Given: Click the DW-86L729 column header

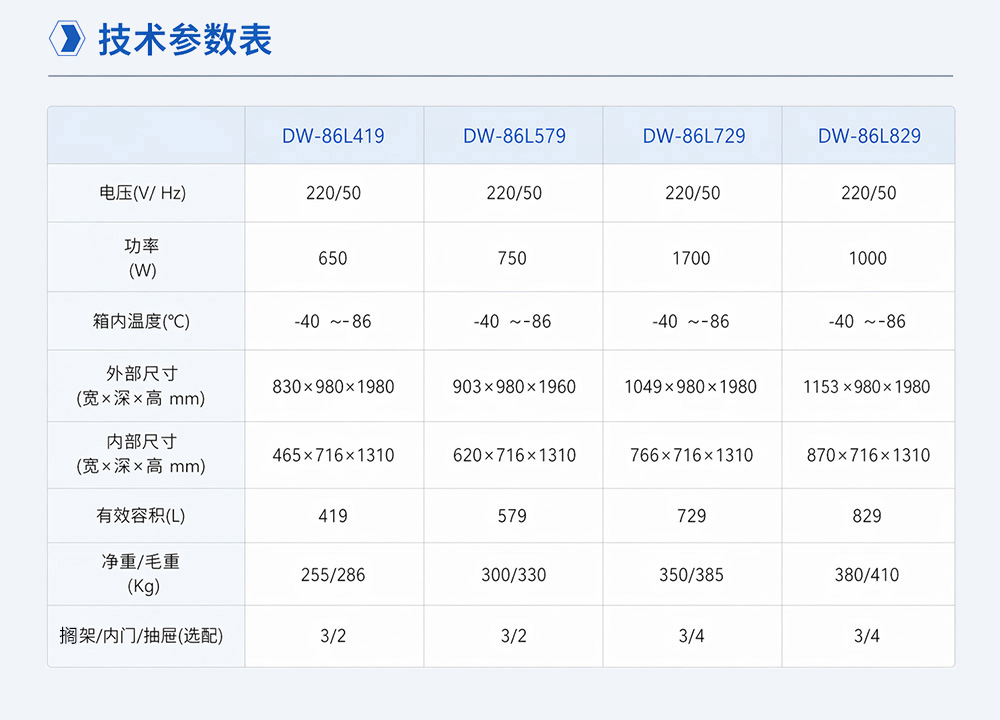Looking at the screenshot, I should (694, 136).
